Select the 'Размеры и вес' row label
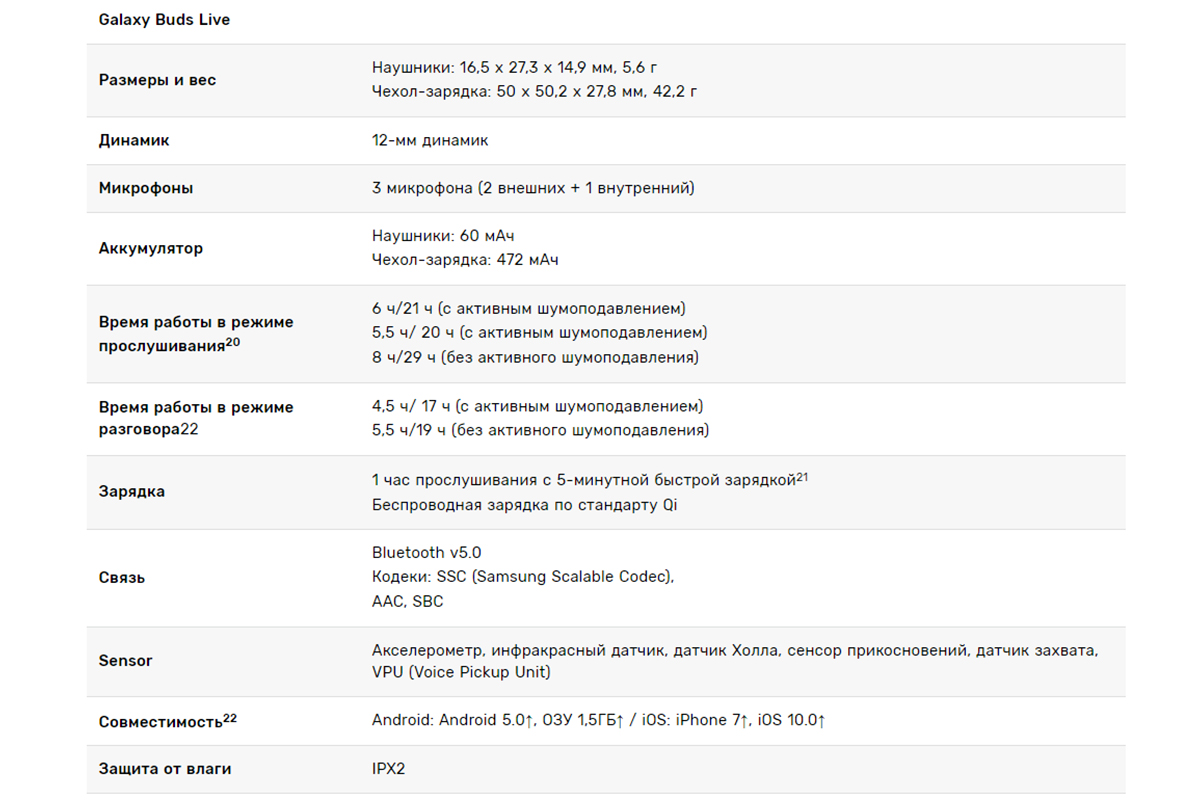 (x=157, y=80)
